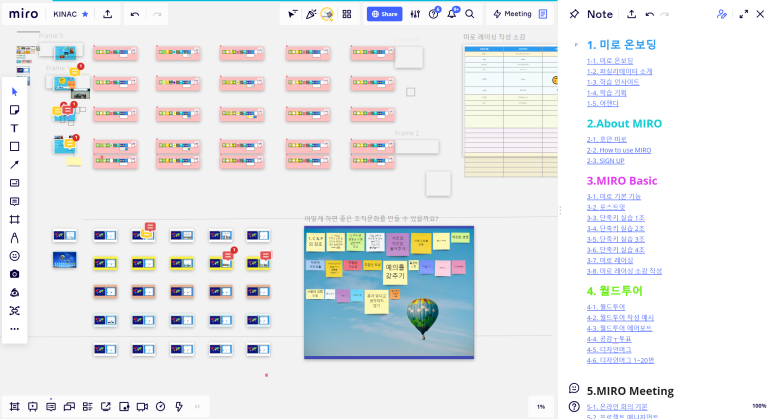Star the KINAC board as favorite
The height and width of the screenshot is (419, 773).
(x=85, y=14)
